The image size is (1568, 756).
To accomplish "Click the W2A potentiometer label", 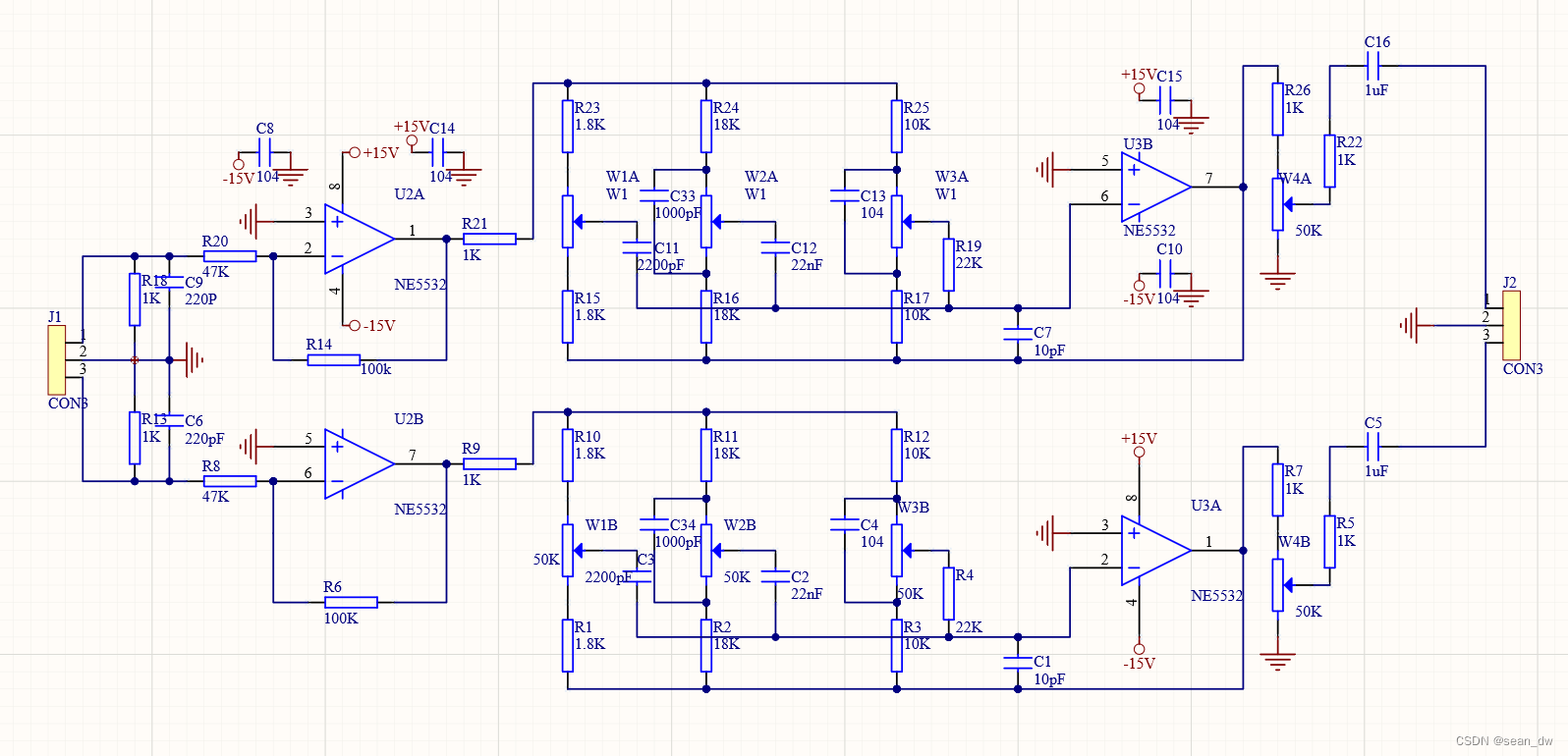I will point(761,177).
